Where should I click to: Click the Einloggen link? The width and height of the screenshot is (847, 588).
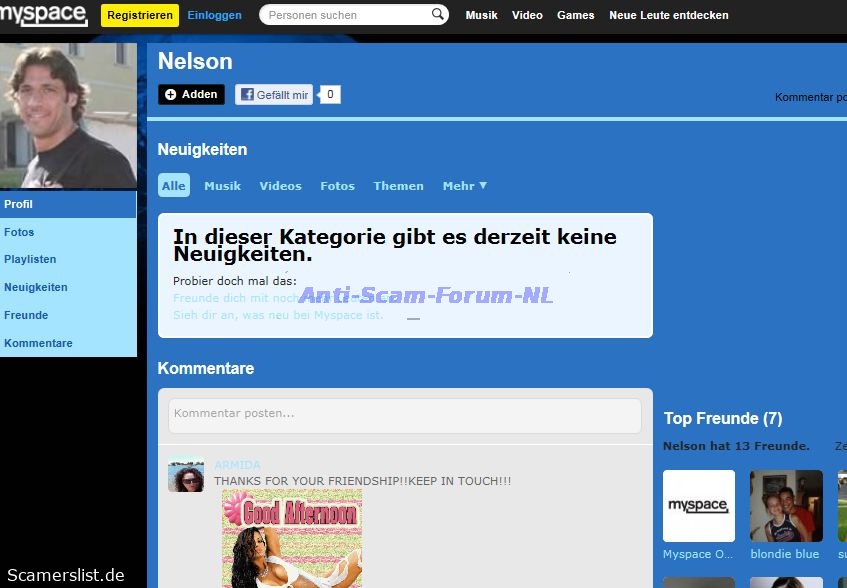[x=214, y=15]
